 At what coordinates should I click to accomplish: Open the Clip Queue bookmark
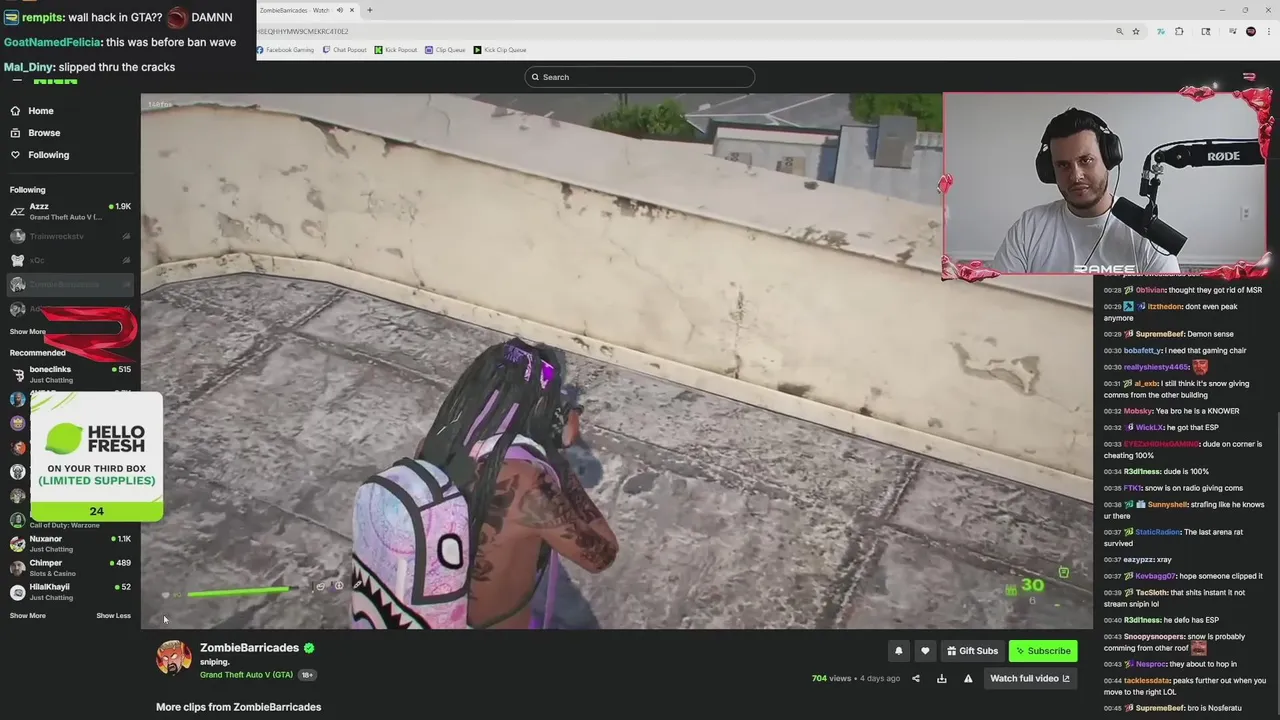click(x=445, y=50)
